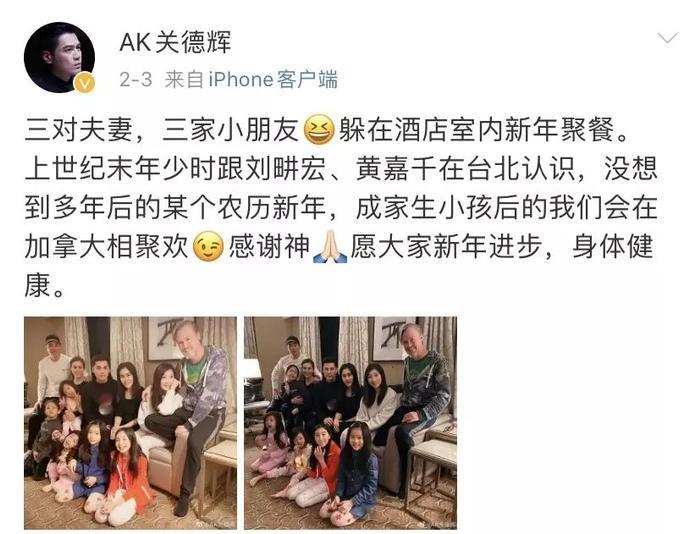Open AK关德辉's profile avatar
The width and height of the screenshot is (700, 534).
click(59, 57)
